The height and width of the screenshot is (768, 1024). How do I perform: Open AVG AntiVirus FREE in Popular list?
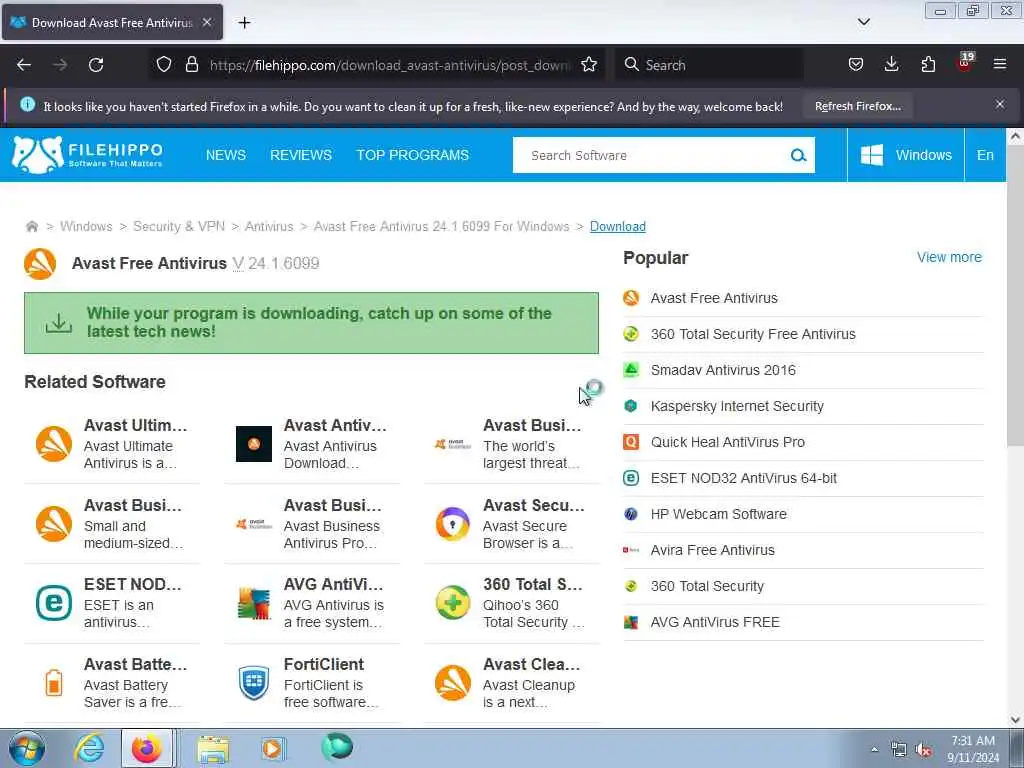pos(715,622)
